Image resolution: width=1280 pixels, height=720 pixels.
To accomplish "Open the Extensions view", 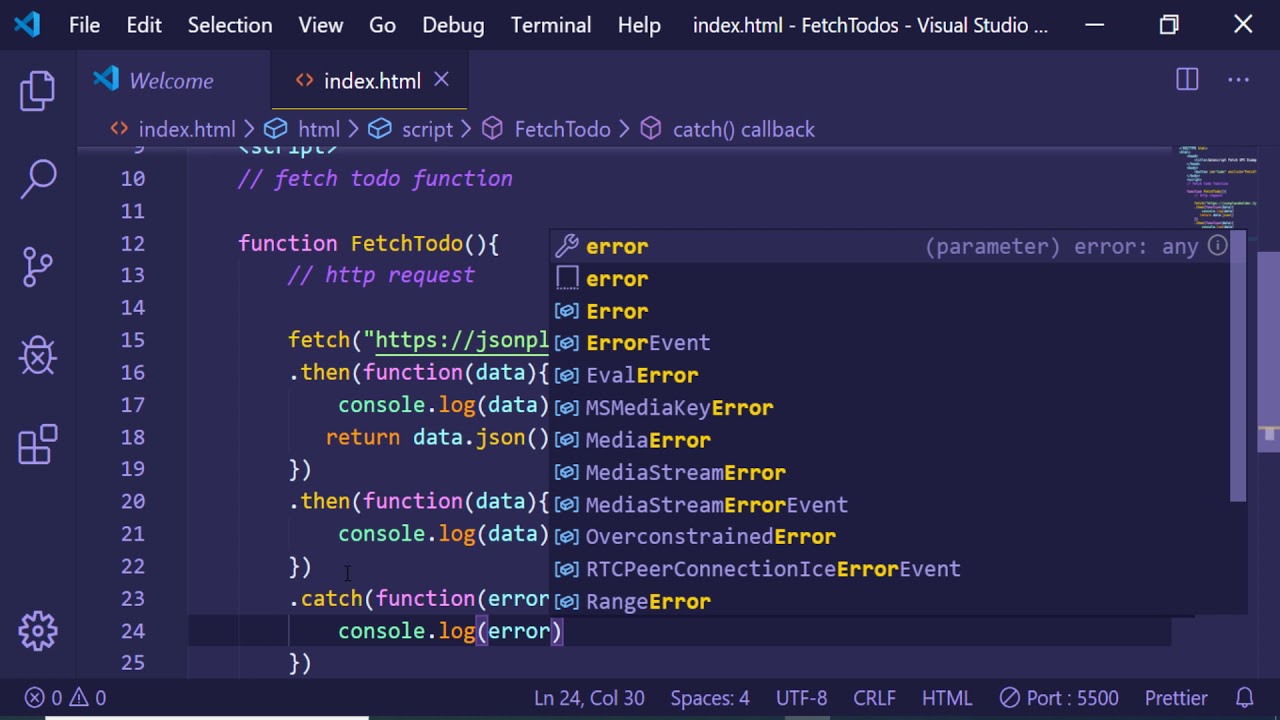I will pyautogui.click(x=38, y=445).
